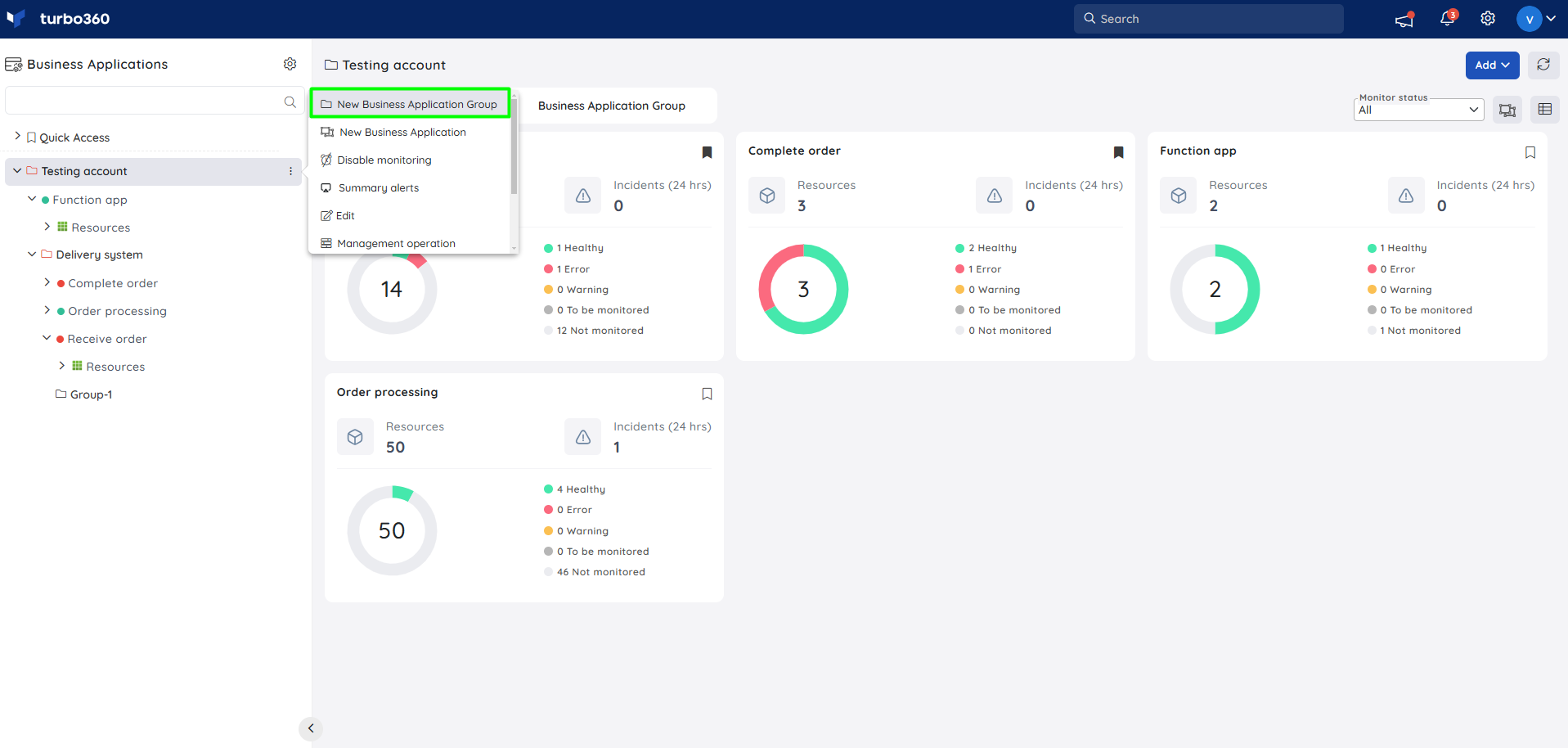Select New Business Application Group
The image size is (1568, 748).
(410, 104)
